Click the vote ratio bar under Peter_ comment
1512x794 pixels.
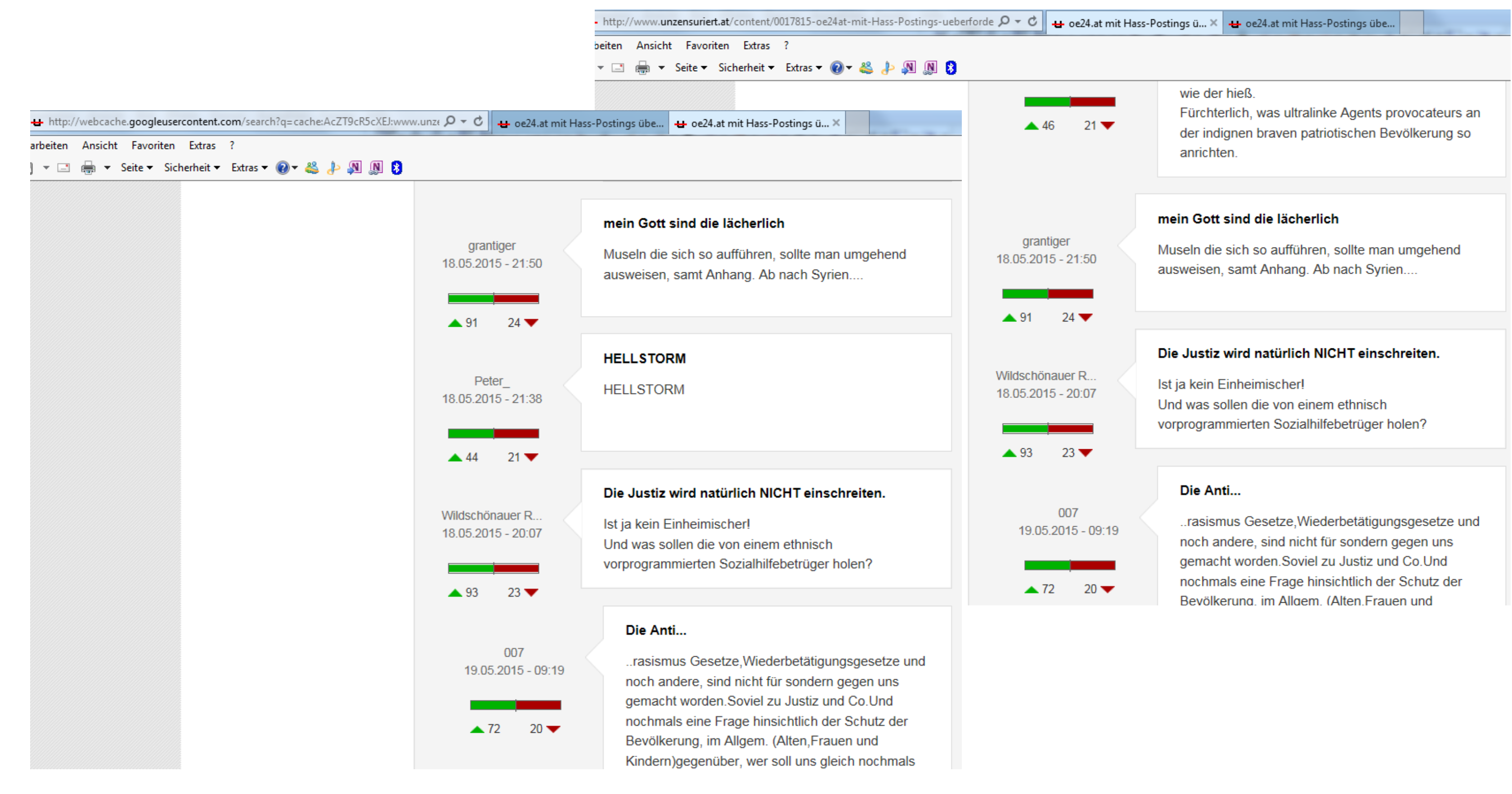coord(493,434)
